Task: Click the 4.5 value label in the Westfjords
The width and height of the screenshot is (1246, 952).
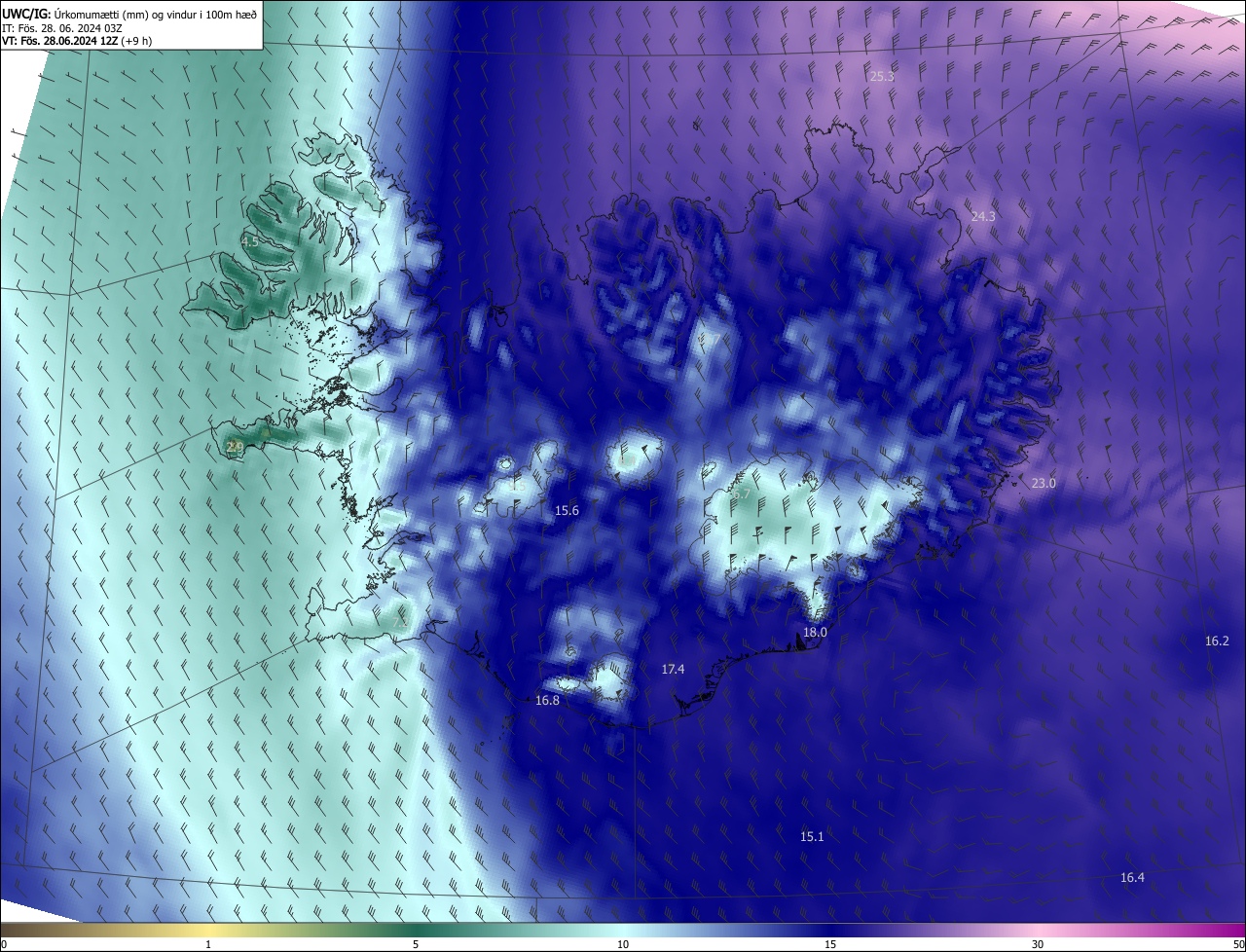Action: tap(250, 241)
